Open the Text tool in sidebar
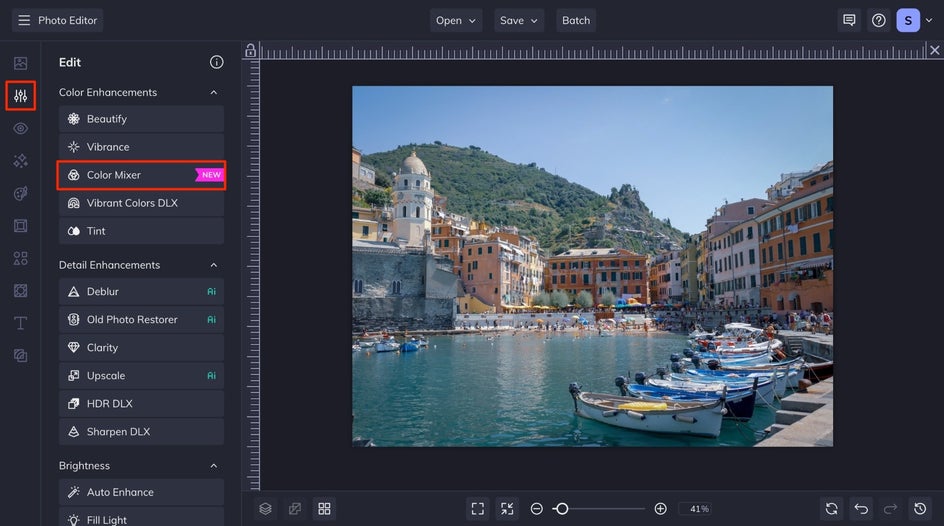 pos(20,323)
